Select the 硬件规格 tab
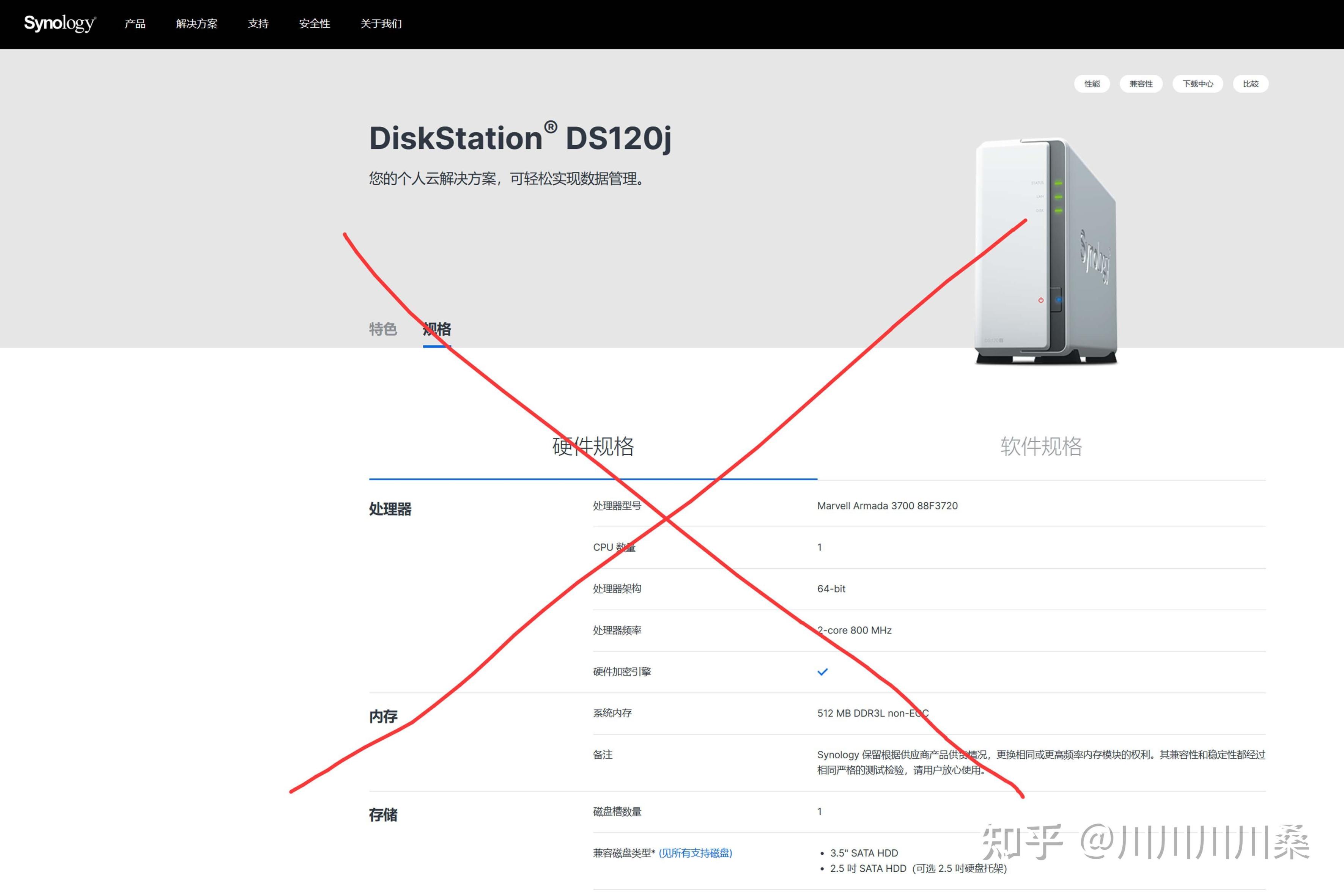Image resolution: width=1344 pixels, height=896 pixels. pyautogui.click(x=593, y=446)
